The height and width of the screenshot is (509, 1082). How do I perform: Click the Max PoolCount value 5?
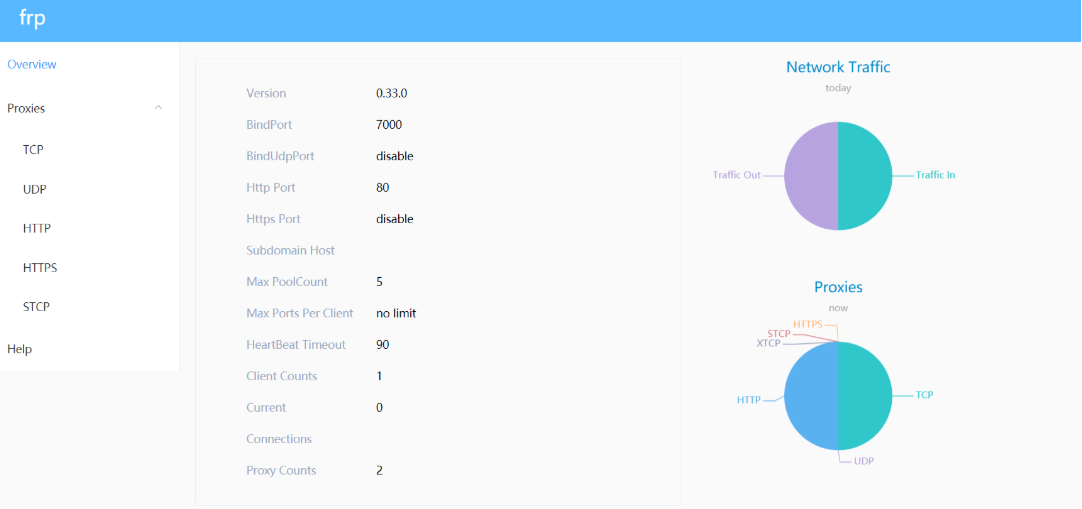coord(380,281)
